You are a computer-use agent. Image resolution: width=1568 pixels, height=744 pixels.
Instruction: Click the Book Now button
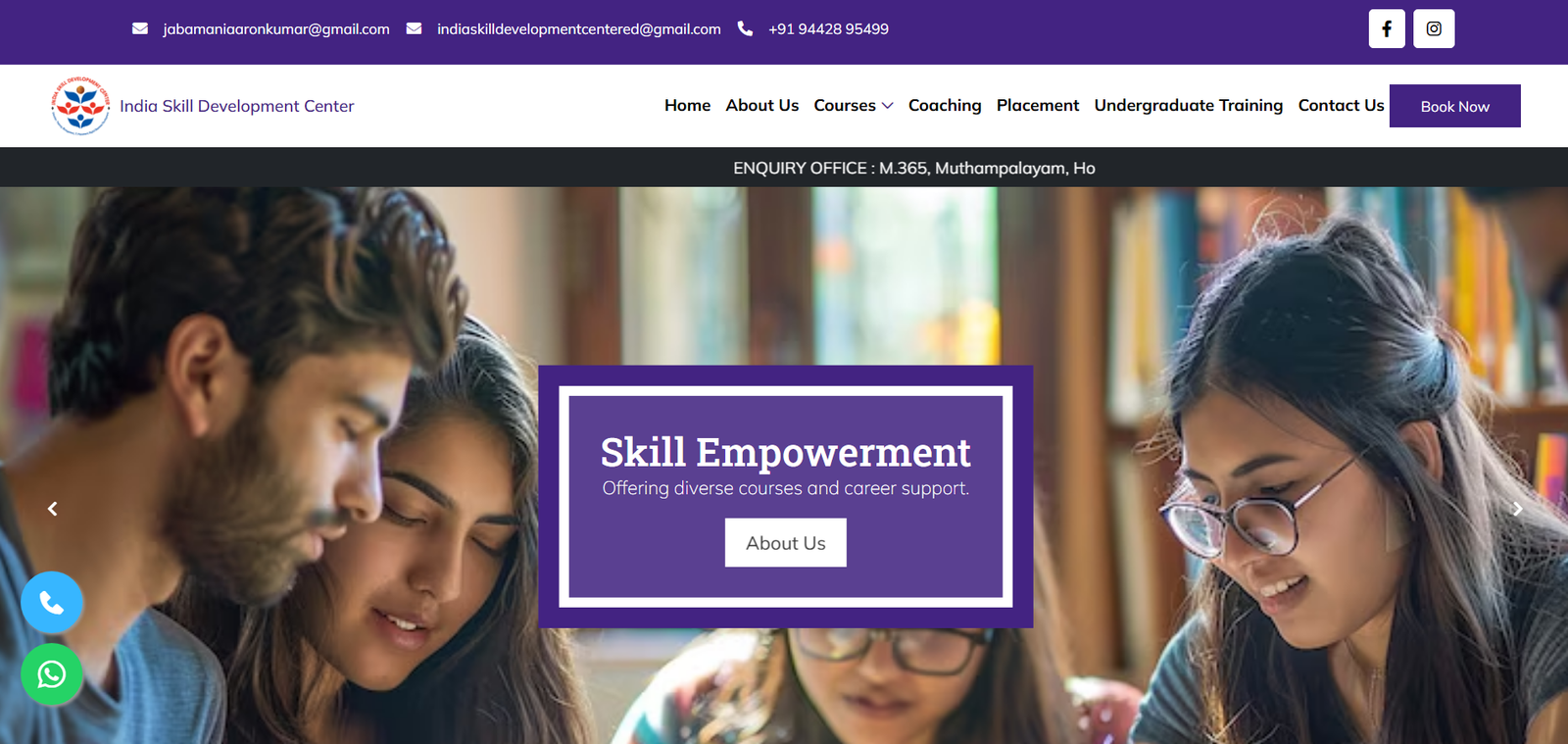tap(1455, 106)
